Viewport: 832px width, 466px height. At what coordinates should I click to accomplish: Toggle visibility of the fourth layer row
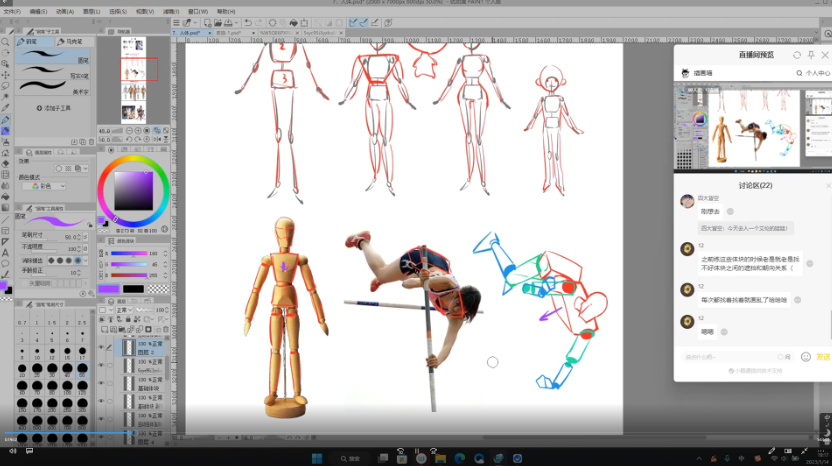[x=101, y=401]
